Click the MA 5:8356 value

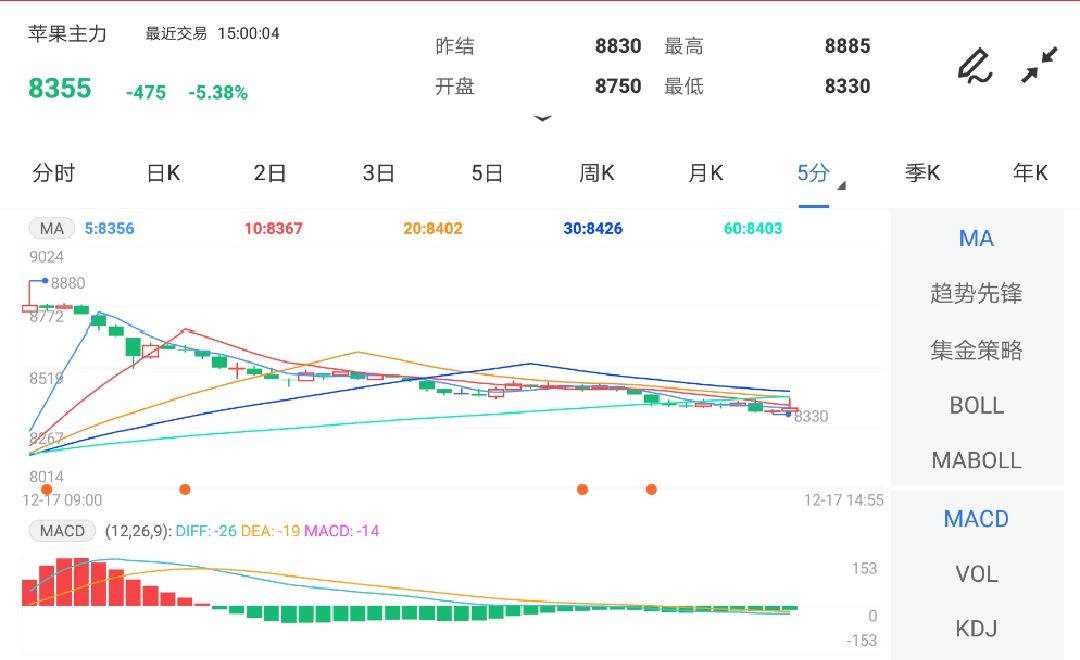[x=110, y=228]
